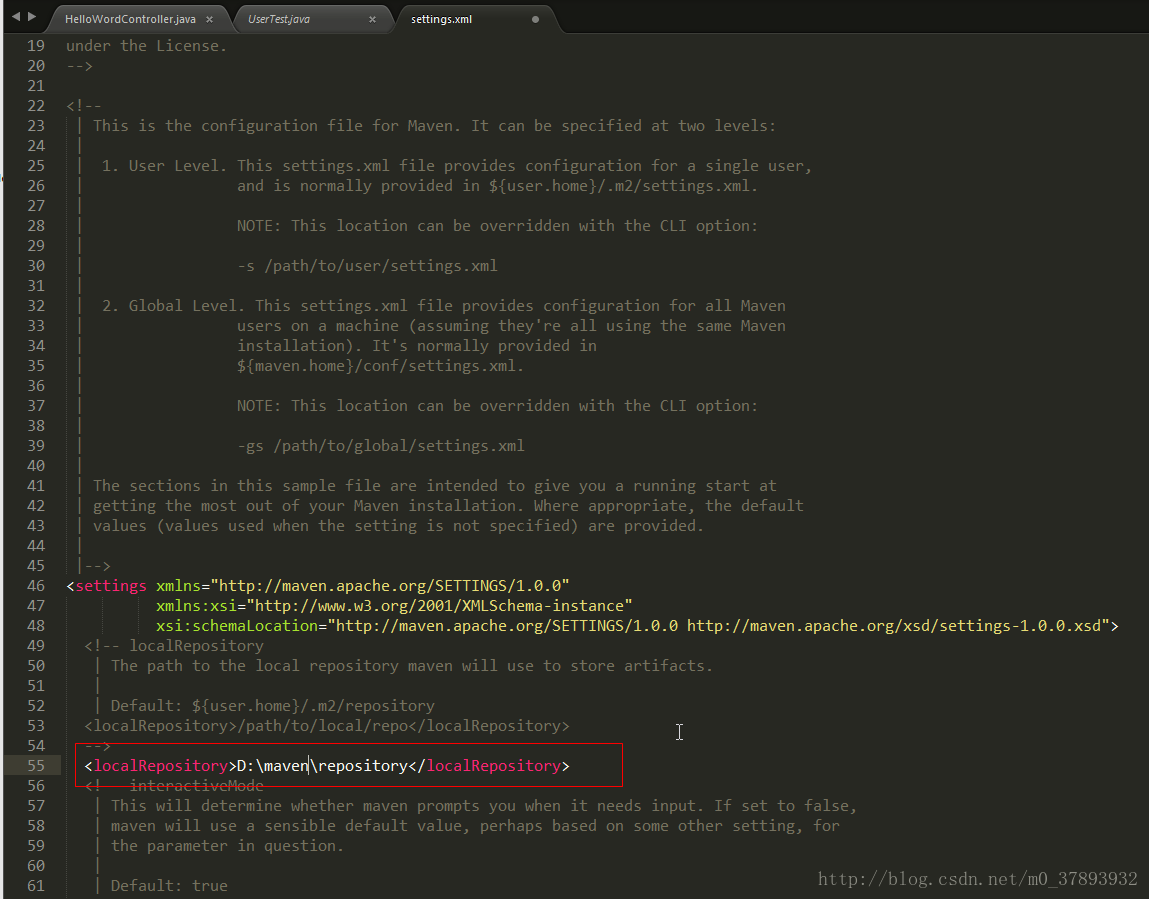Click the 'settings' tag name on line 46

coord(111,586)
